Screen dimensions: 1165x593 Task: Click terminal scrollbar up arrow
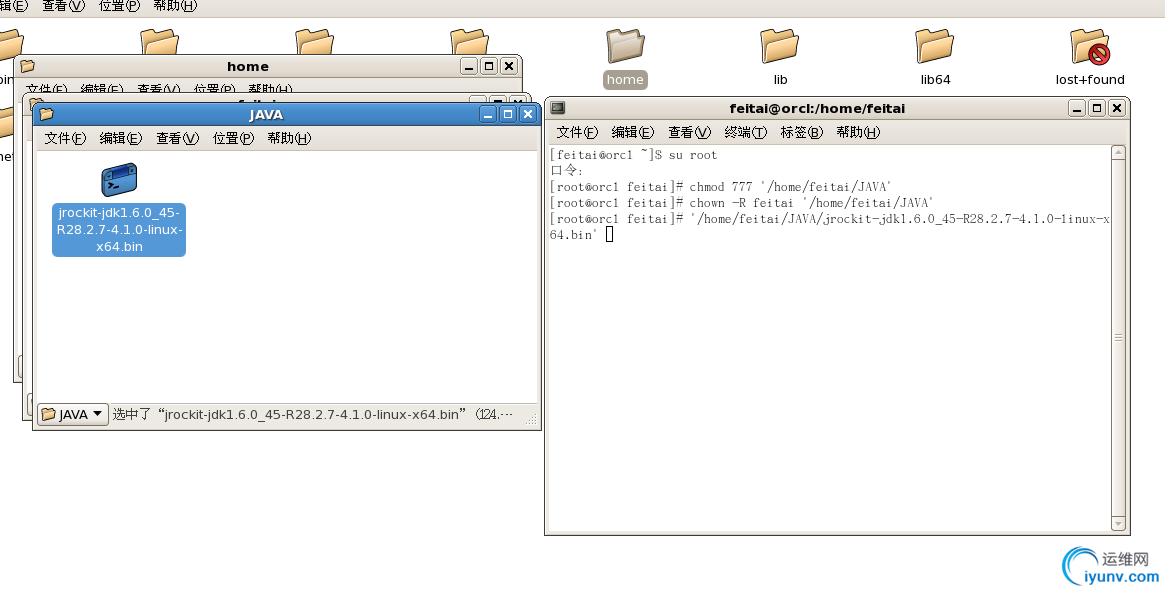click(1118, 152)
